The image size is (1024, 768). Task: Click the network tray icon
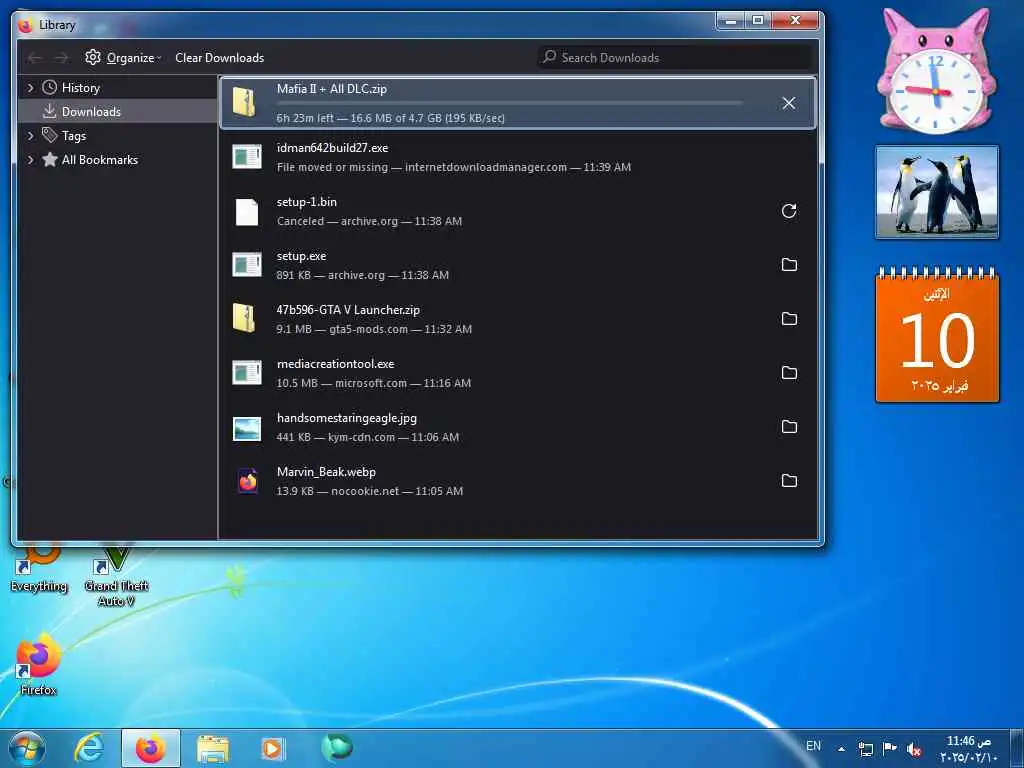tap(866, 749)
